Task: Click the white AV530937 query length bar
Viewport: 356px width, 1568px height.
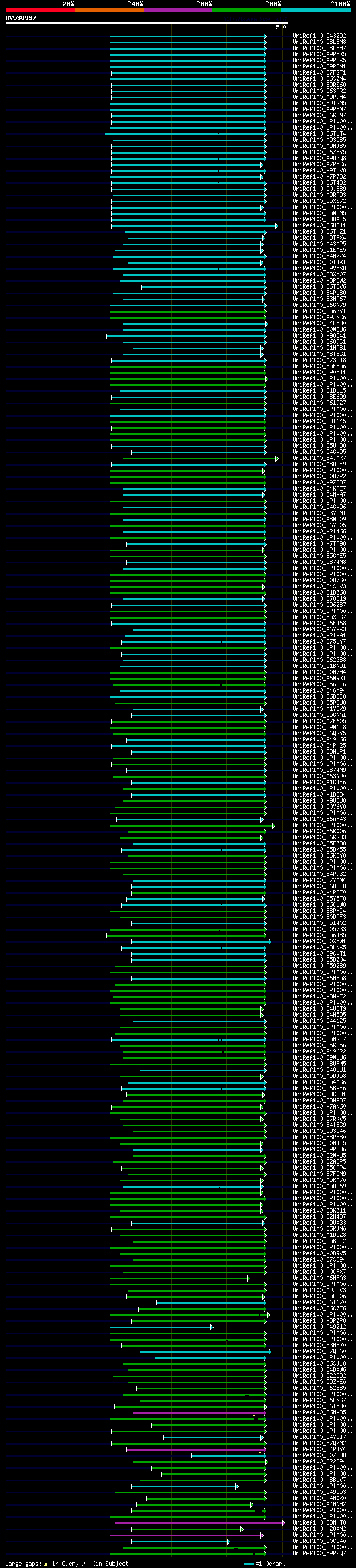Action: (x=147, y=22)
